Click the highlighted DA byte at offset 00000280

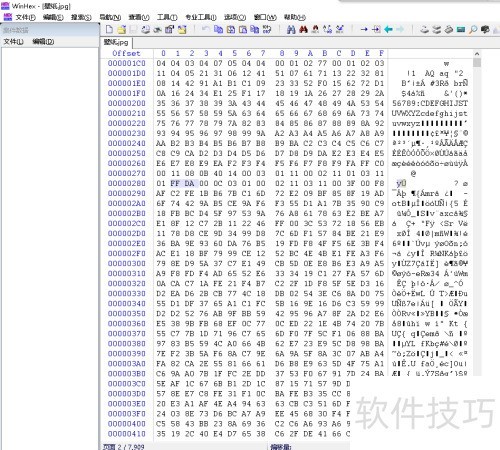[189, 183]
